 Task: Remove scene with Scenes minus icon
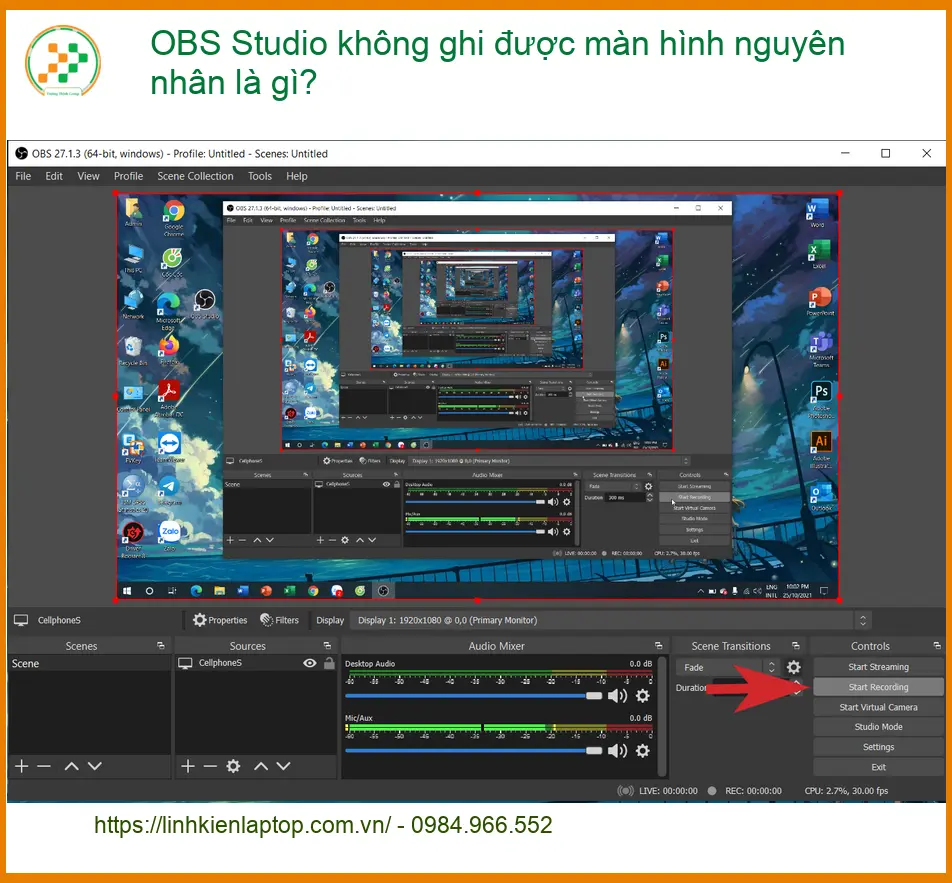[44, 766]
